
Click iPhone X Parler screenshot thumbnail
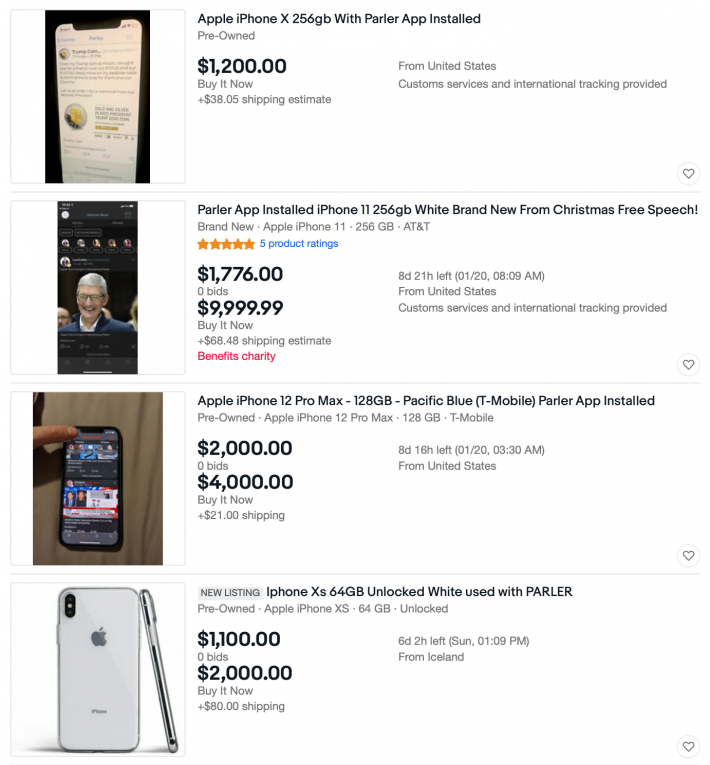point(98,97)
